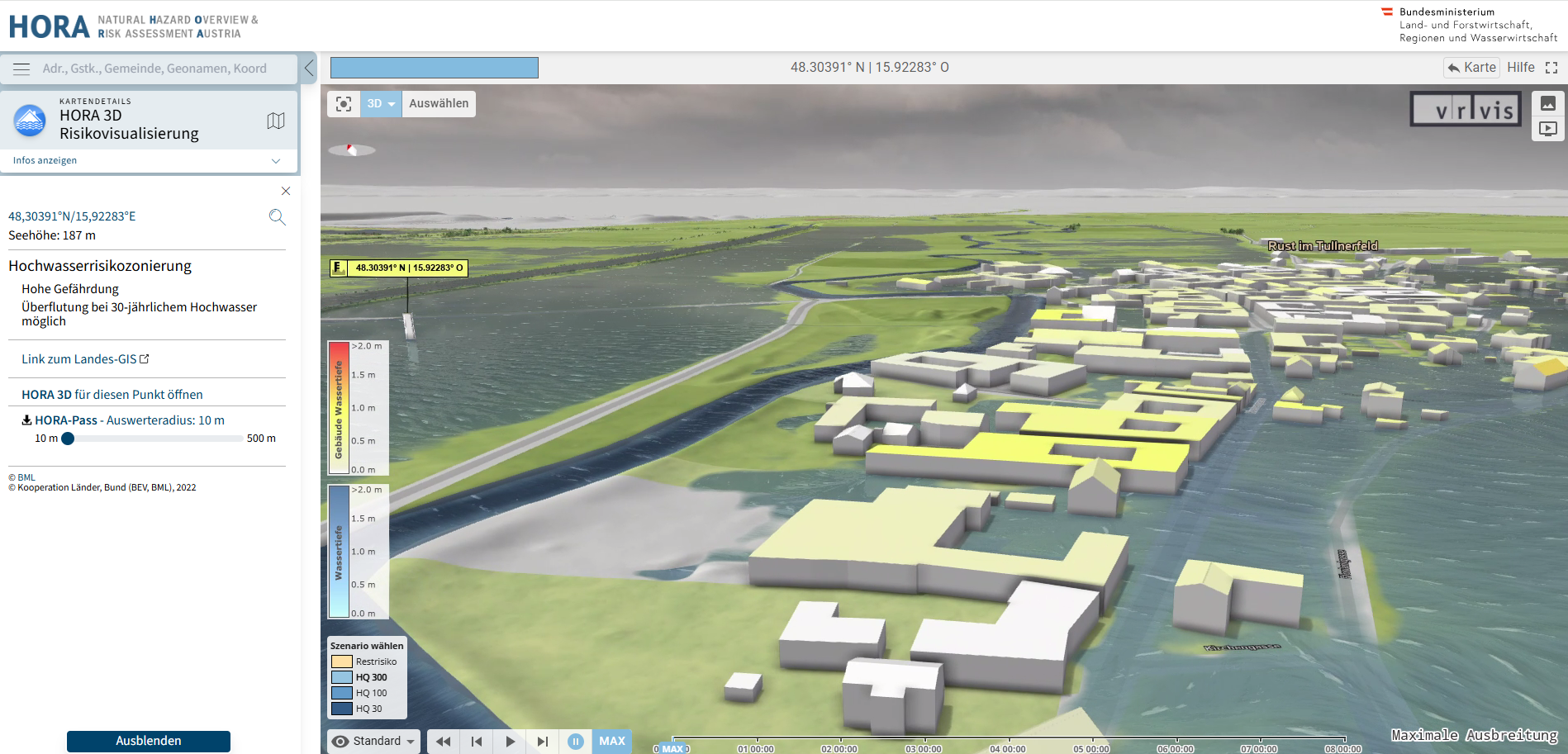Switch to Karte view

coord(1471,67)
